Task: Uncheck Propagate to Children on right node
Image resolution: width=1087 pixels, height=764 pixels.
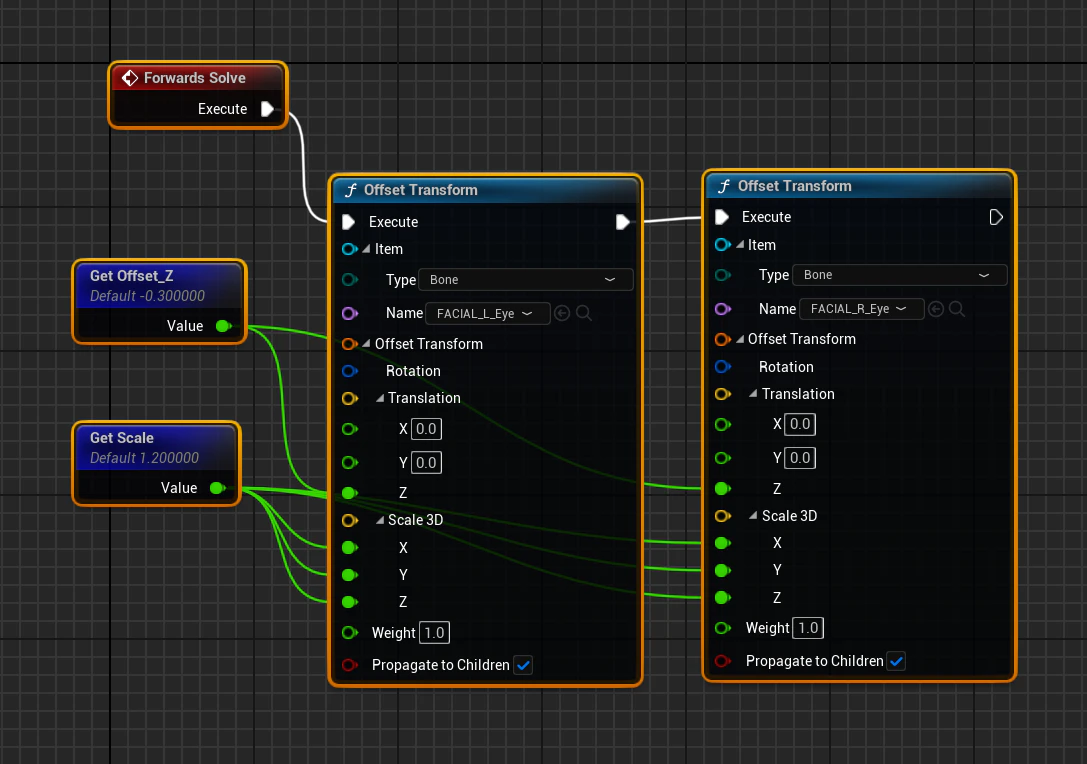Action: [896, 661]
